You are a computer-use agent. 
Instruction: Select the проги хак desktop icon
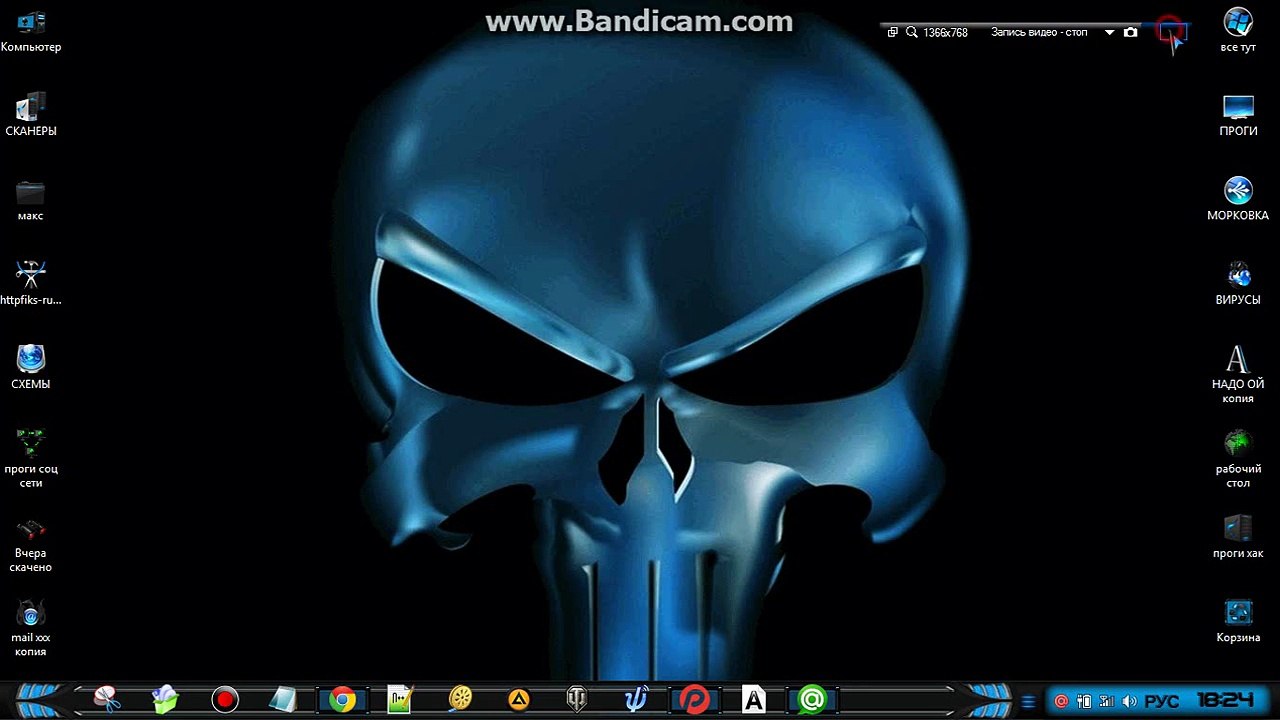[x=1238, y=536]
